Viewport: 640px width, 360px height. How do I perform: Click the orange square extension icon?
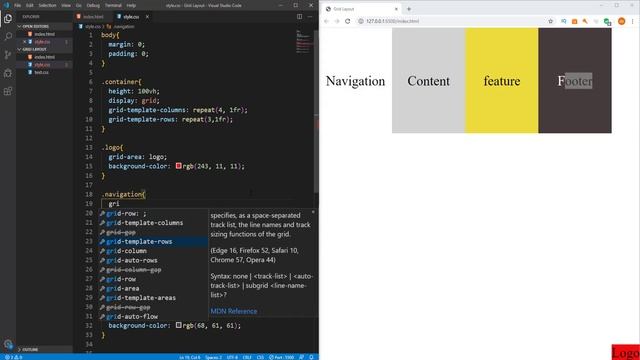tap(574, 21)
